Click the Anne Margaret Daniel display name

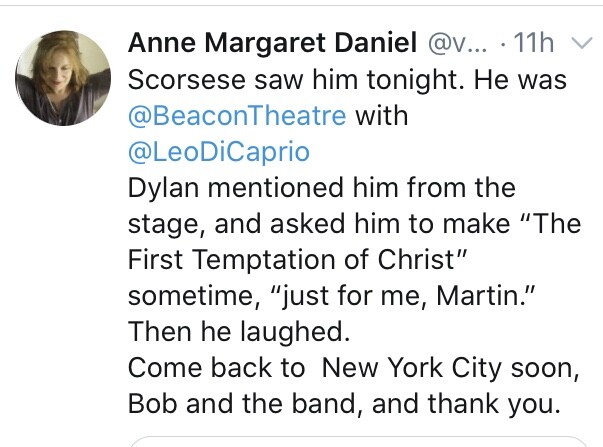click(272, 42)
